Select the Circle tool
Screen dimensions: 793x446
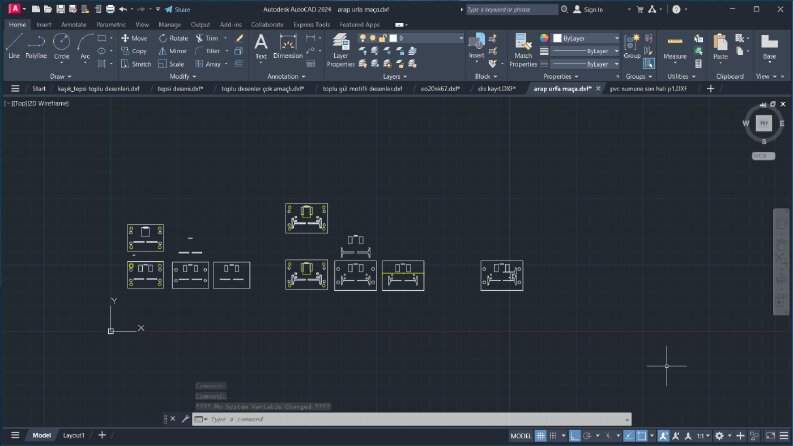click(62, 47)
